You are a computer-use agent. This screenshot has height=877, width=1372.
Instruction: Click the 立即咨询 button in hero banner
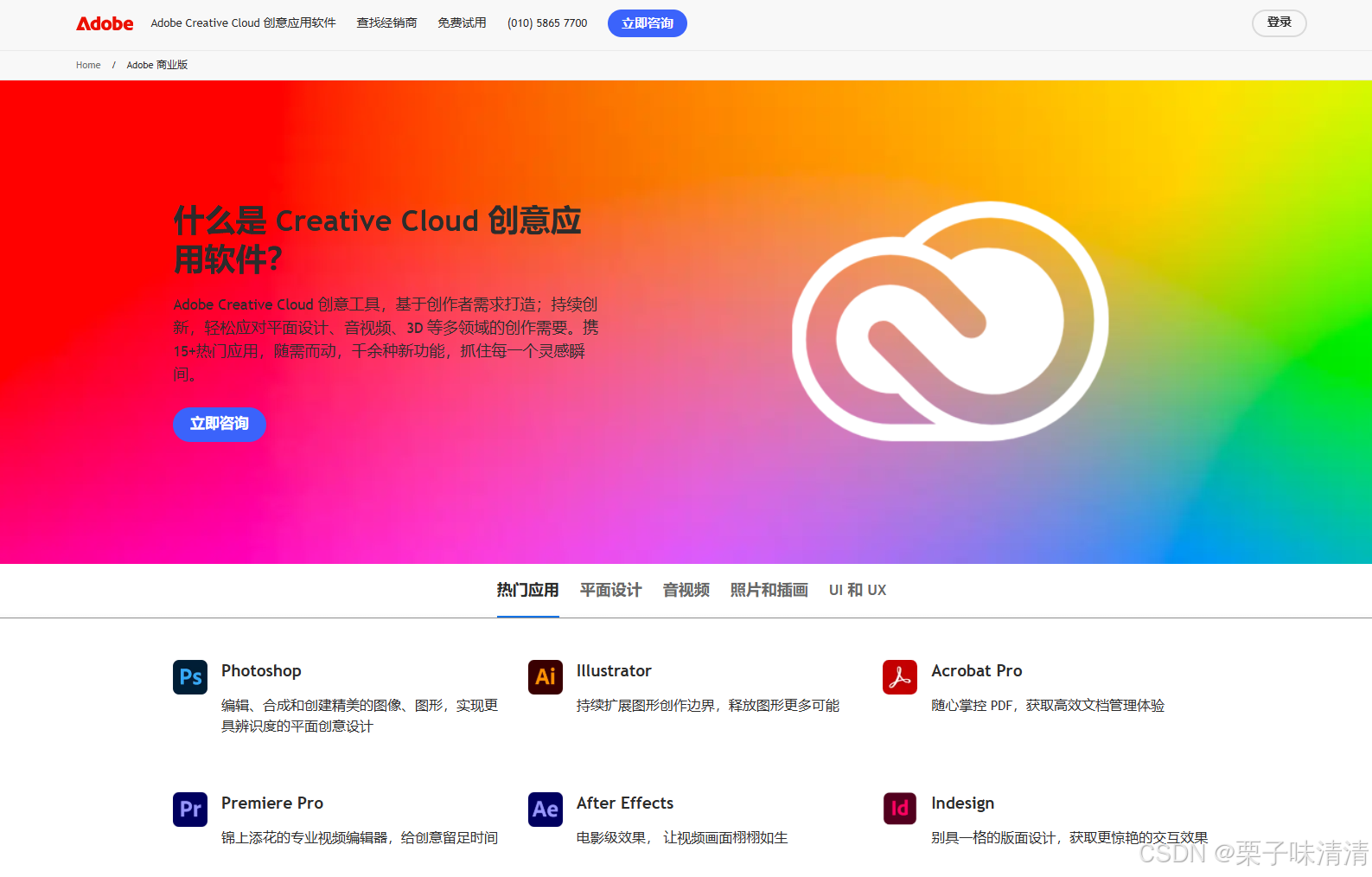pos(220,424)
